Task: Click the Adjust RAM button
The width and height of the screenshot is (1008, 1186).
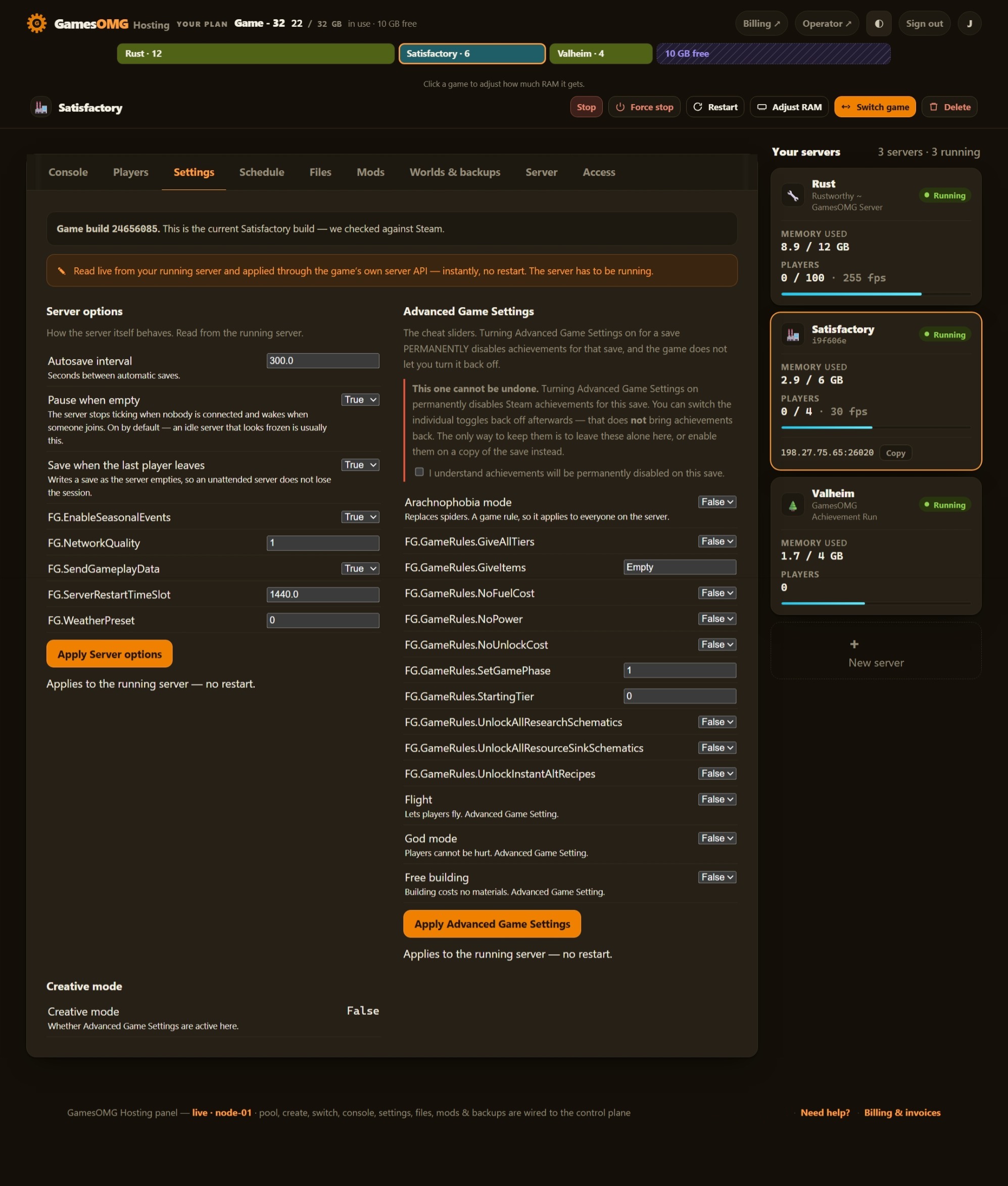Action: click(x=789, y=107)
